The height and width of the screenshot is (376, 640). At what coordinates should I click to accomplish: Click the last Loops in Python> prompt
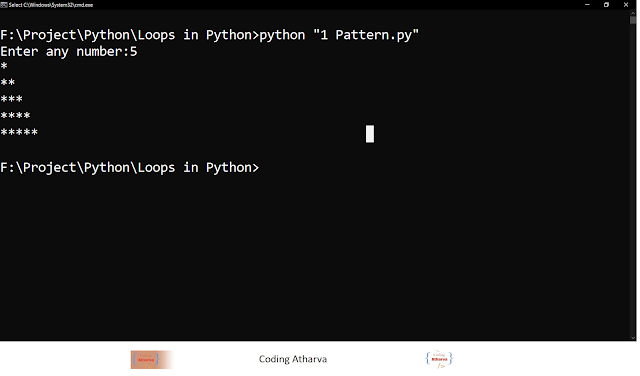coord(130,168)
